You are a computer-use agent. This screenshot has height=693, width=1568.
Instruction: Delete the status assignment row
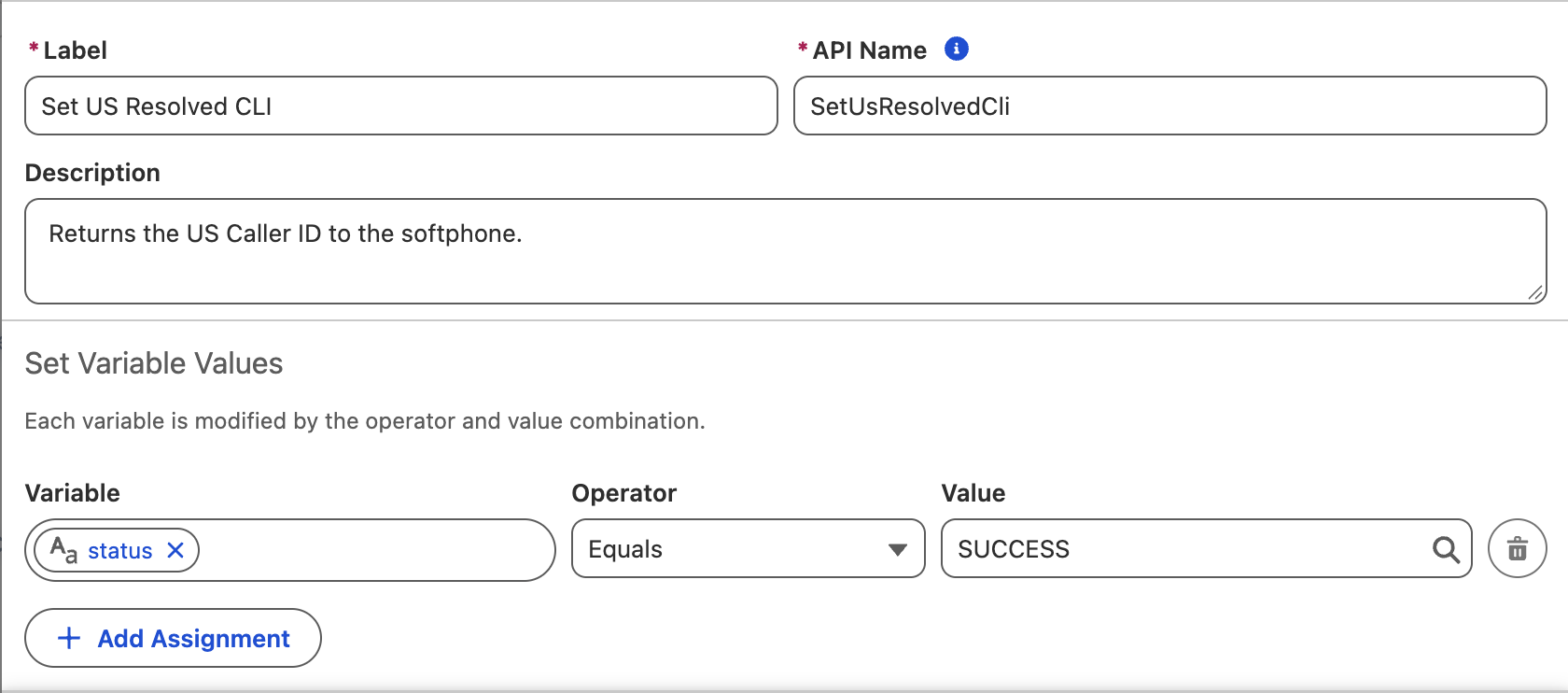point(1518,548)
